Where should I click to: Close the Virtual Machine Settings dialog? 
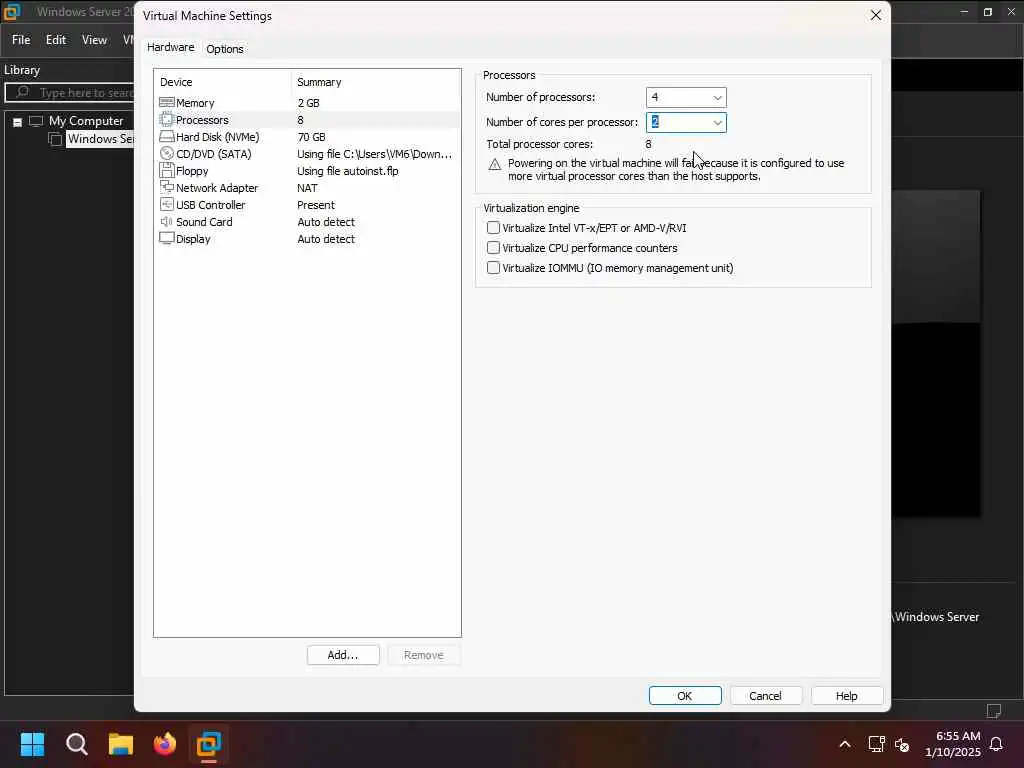[876, 15]
